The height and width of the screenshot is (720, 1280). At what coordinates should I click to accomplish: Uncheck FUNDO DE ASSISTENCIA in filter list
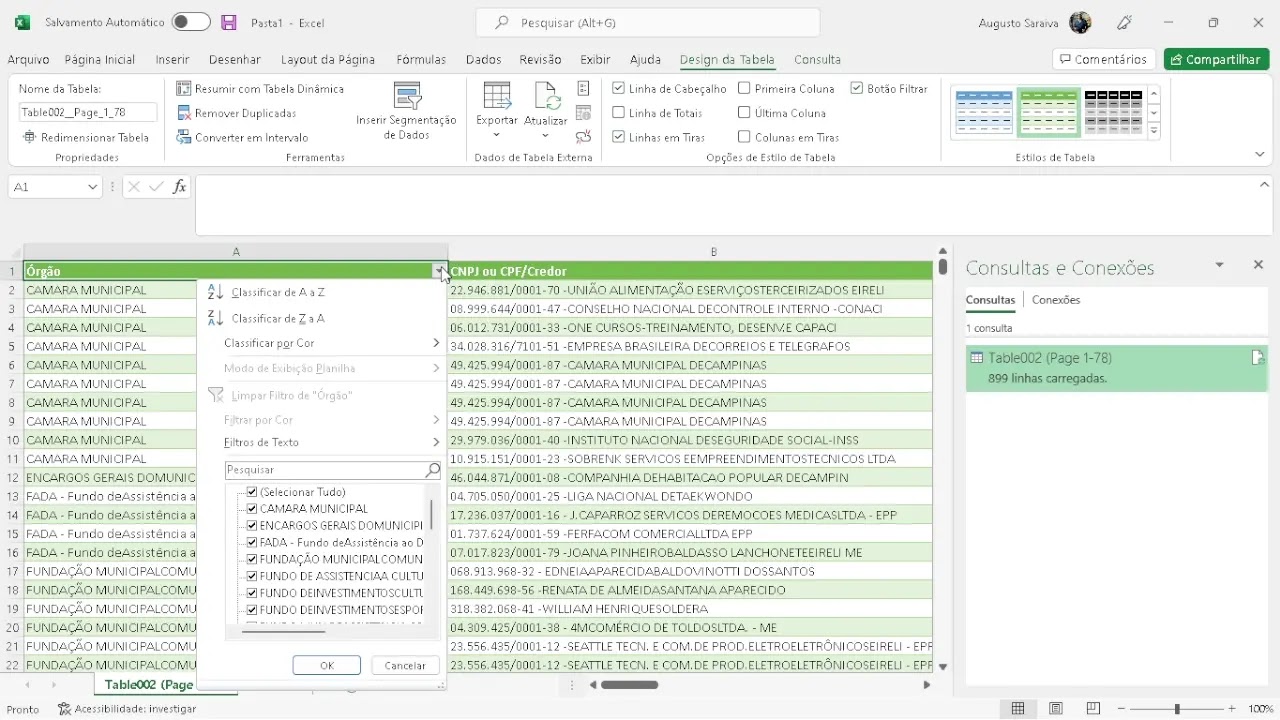[x=252, y=576]
